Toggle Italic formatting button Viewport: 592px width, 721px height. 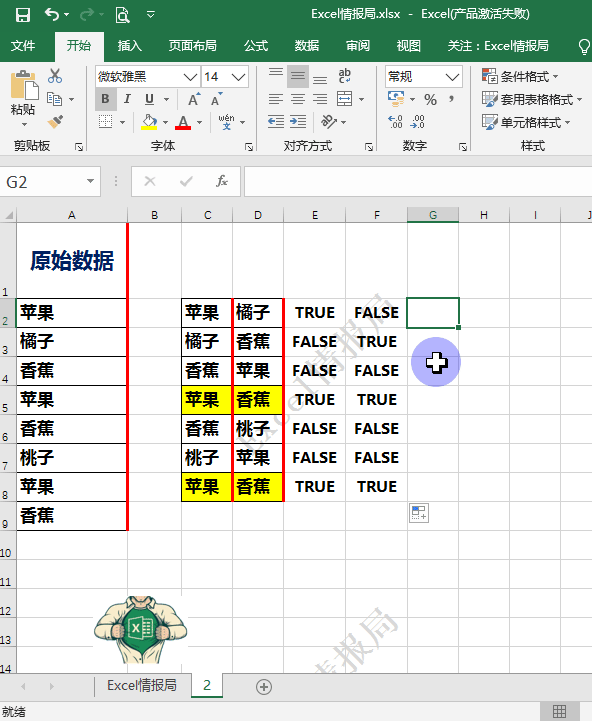(x=127, y=99)
